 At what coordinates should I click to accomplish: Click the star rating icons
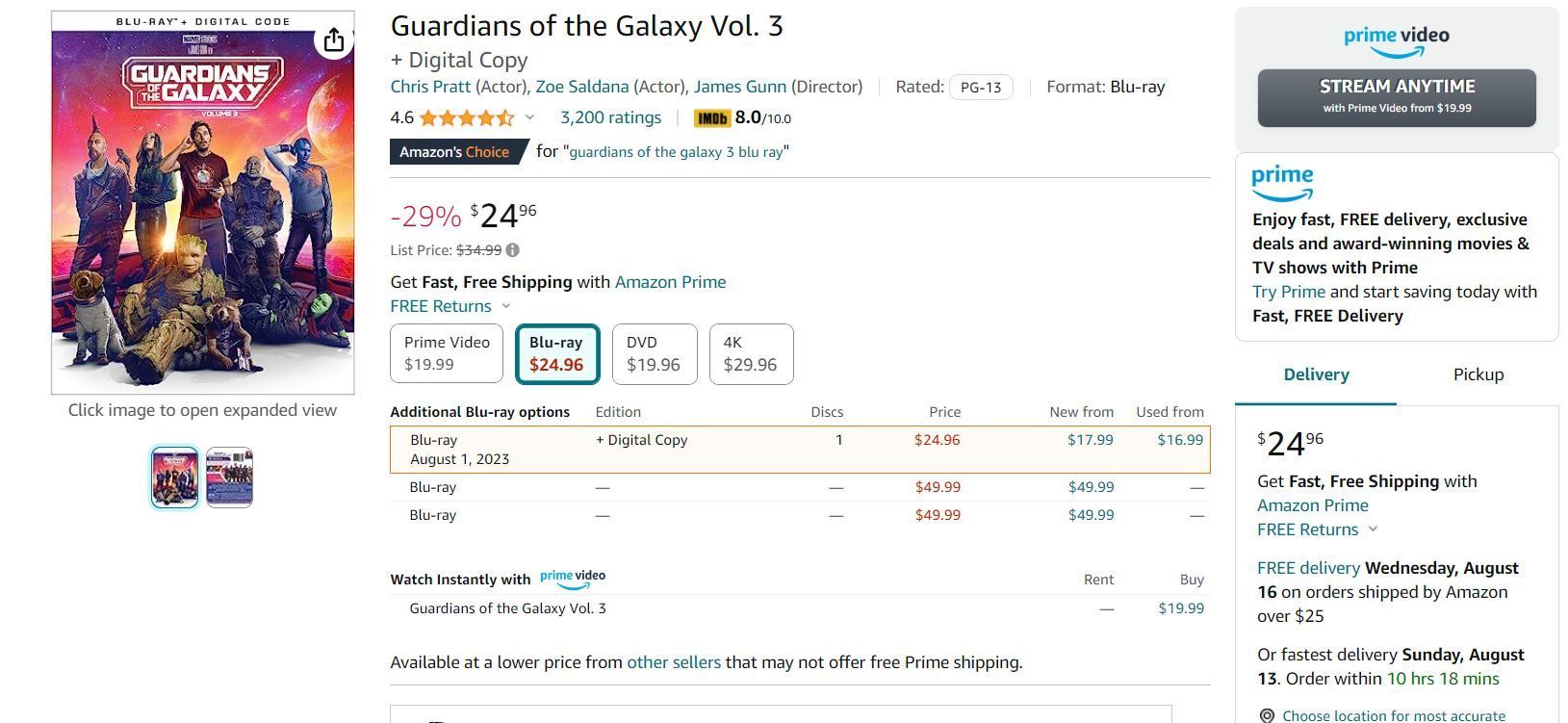click(466, 118)
